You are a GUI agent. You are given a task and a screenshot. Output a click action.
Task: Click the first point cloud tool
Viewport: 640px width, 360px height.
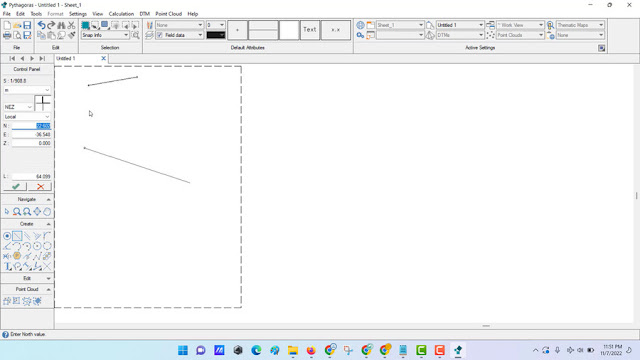(x=7, y=301)
